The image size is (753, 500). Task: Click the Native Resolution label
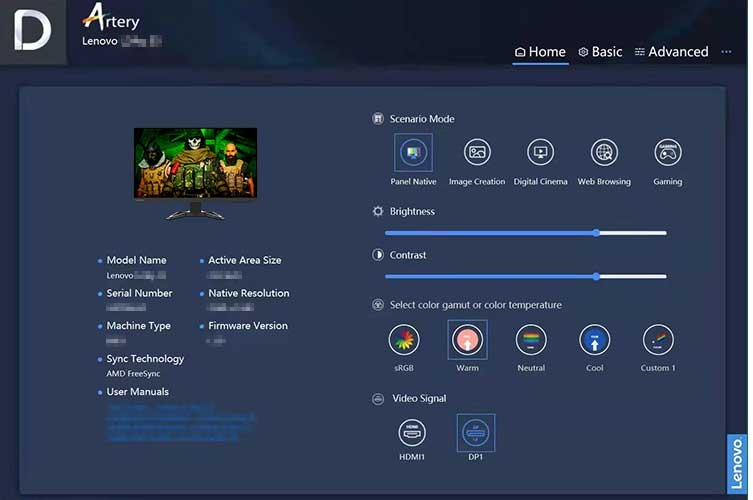pos(249,293)
